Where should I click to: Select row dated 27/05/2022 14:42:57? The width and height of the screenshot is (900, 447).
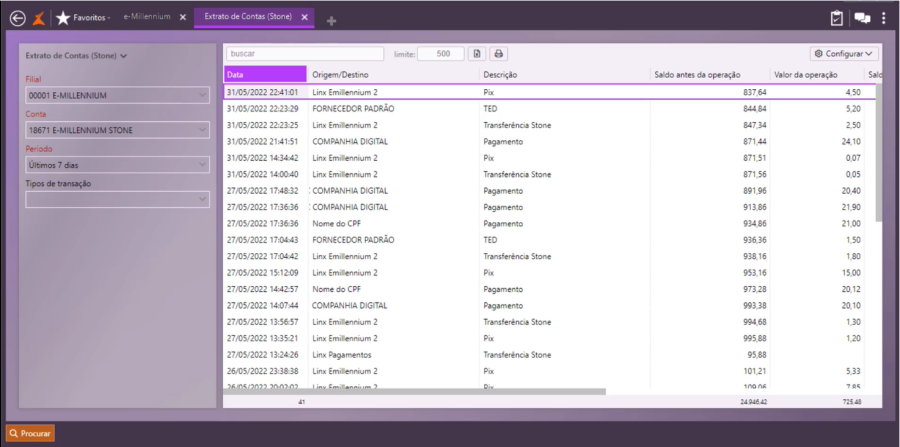tap(549, 289)
